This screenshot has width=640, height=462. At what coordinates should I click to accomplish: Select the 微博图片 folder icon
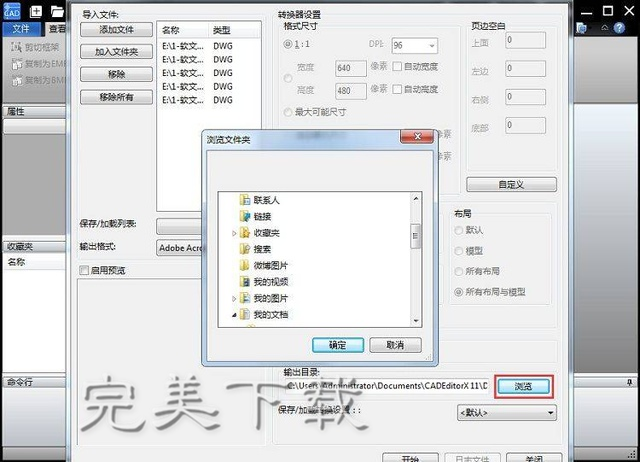point(244,265)
